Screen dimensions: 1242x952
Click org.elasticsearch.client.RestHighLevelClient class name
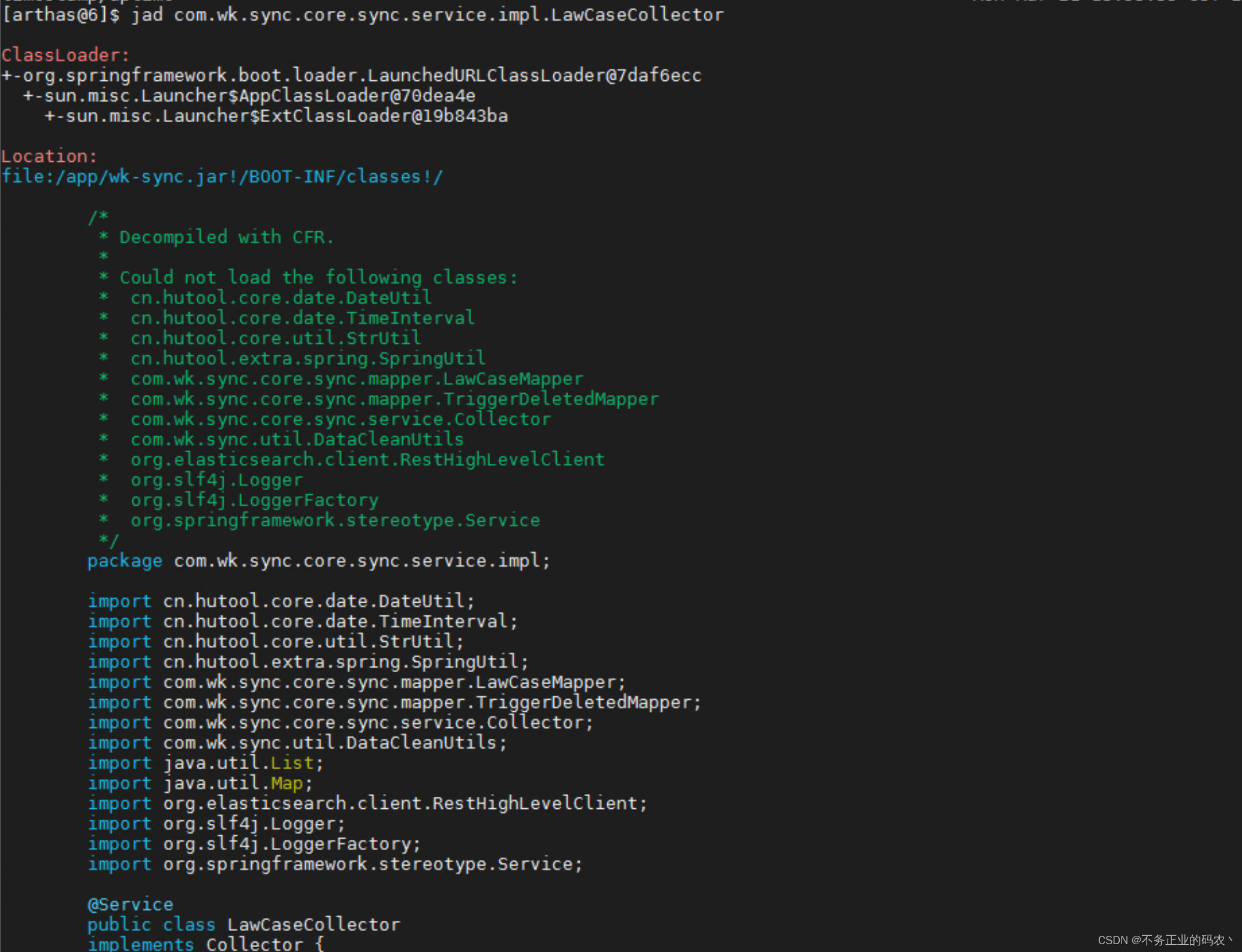click(x=367, y=459)
